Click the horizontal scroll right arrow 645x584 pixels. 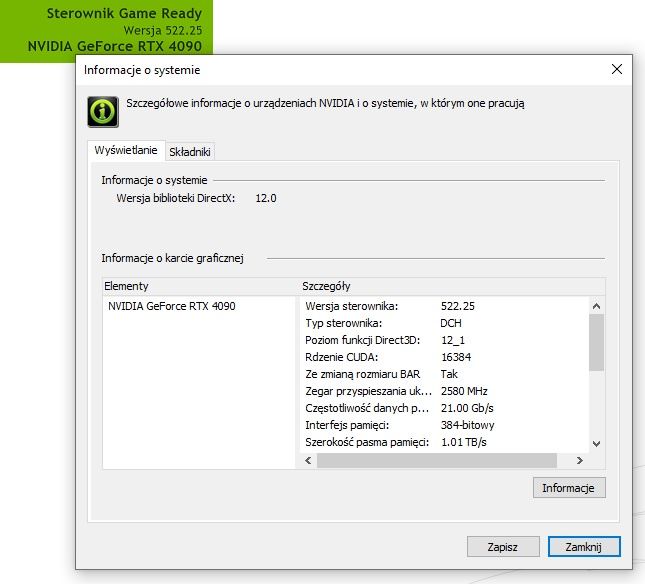[580, 461]
